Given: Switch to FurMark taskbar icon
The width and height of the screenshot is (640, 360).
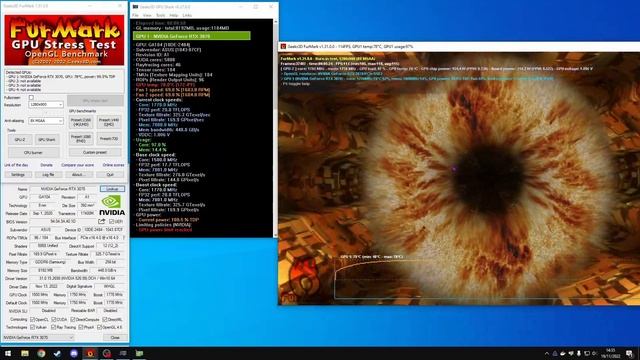Looking at the screenshot, I should (90, 353).
